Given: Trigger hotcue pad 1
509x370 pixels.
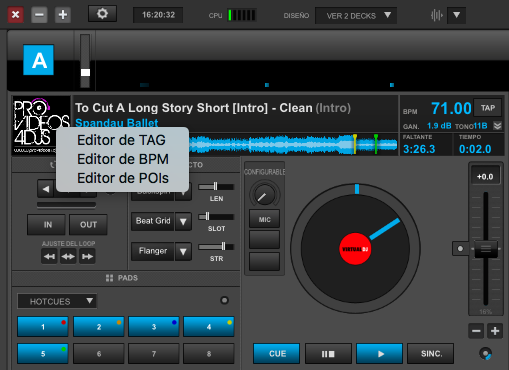Looking at the screenshot, I should click(x=43, y=327).
